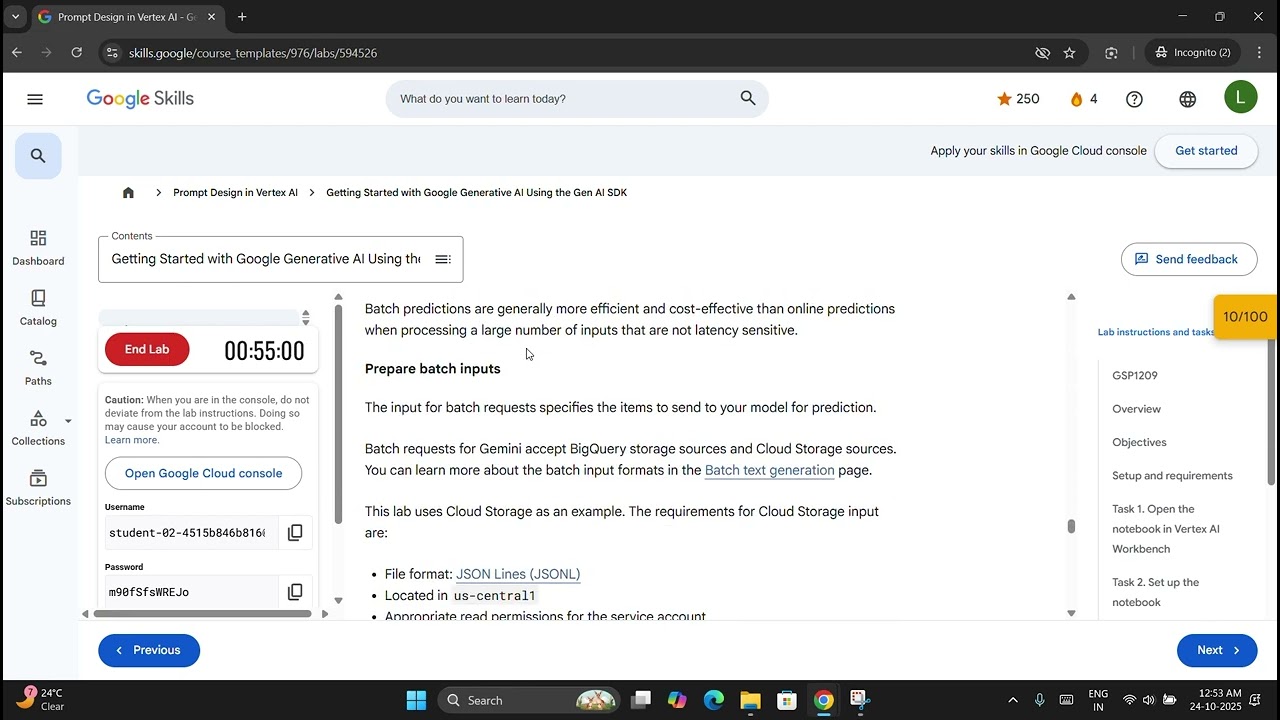The width and height of the screenshot is (1280, 720).
Task: Copy the password to clipboard
Action: point(295,592)
